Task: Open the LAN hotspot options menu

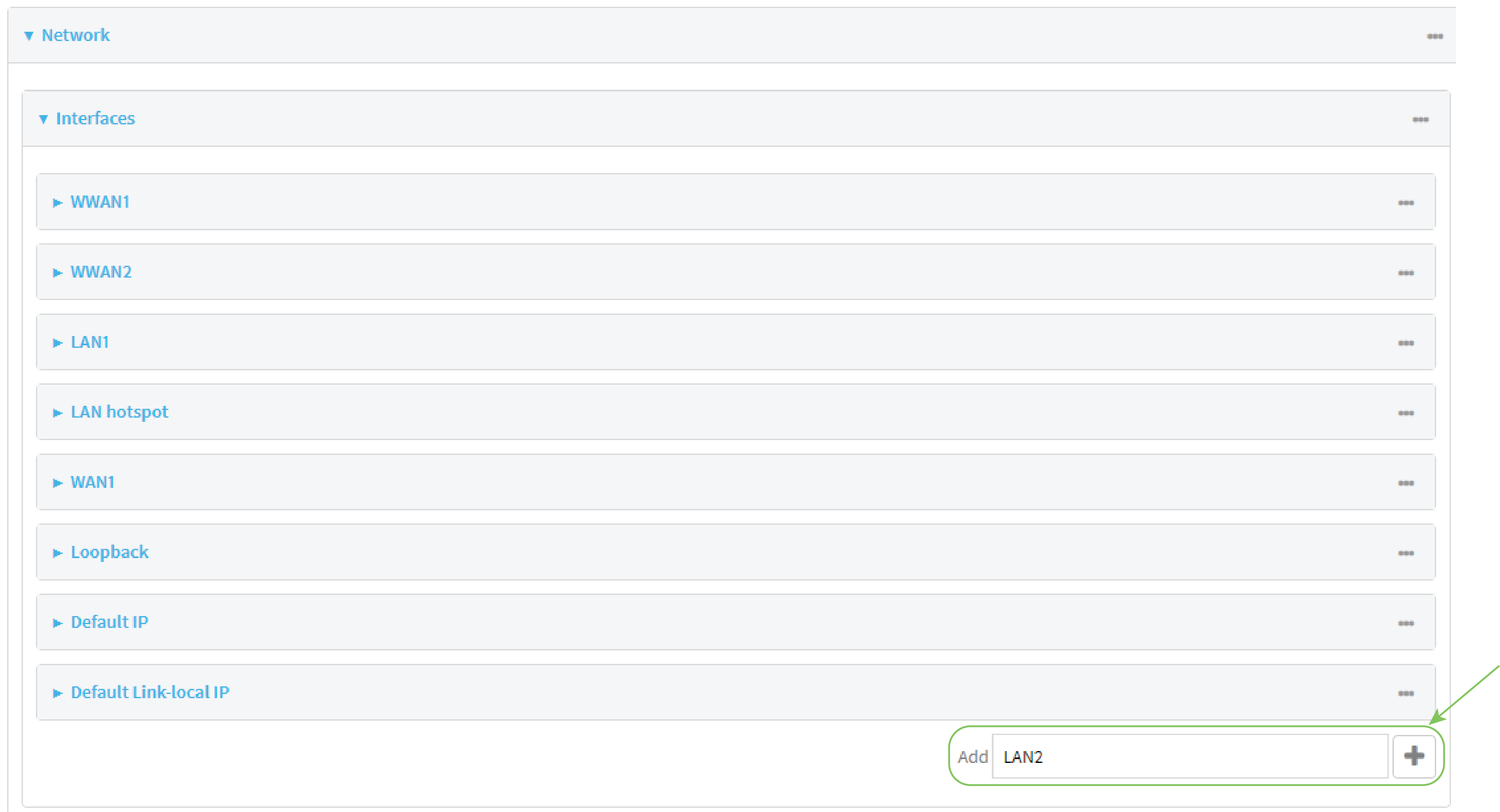Action: tap(1406, 413)
